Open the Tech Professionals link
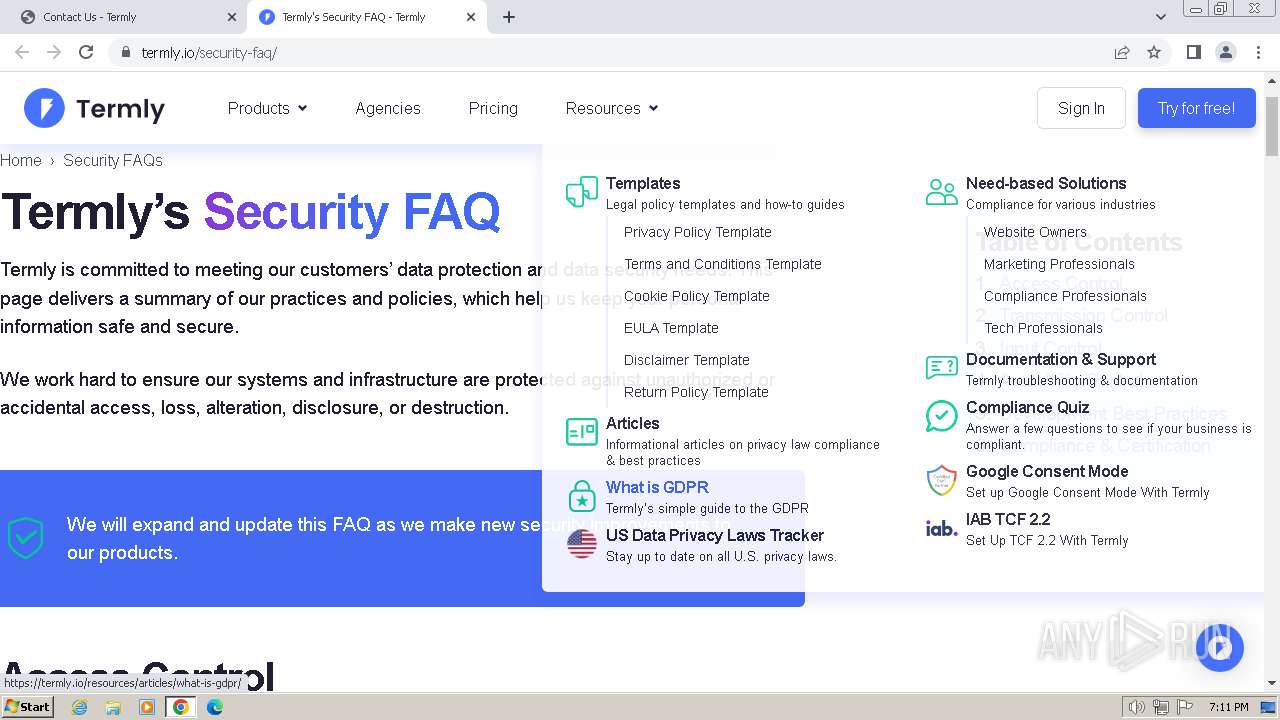Image resolution: width=1280 pixels, height=720 pixels. (1043, 328)
